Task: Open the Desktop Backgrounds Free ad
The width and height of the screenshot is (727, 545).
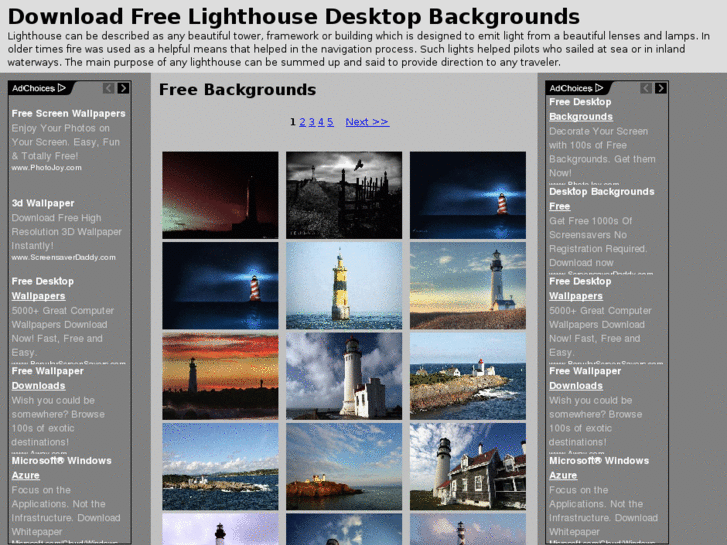Action: coord(601,199)
